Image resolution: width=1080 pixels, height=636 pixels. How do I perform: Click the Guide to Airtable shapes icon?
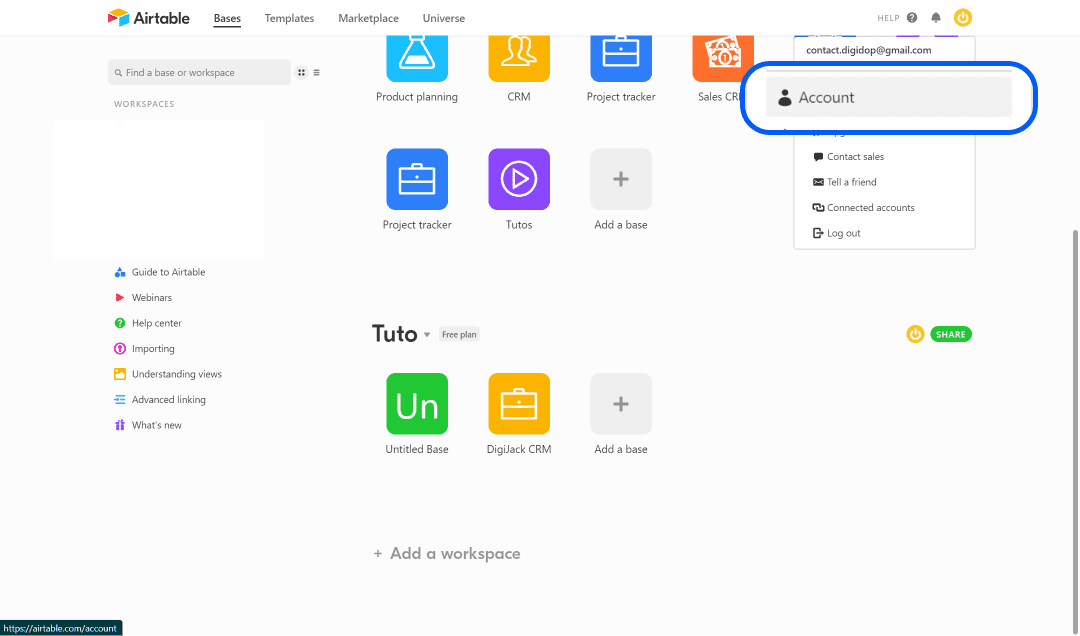(120, 272)
